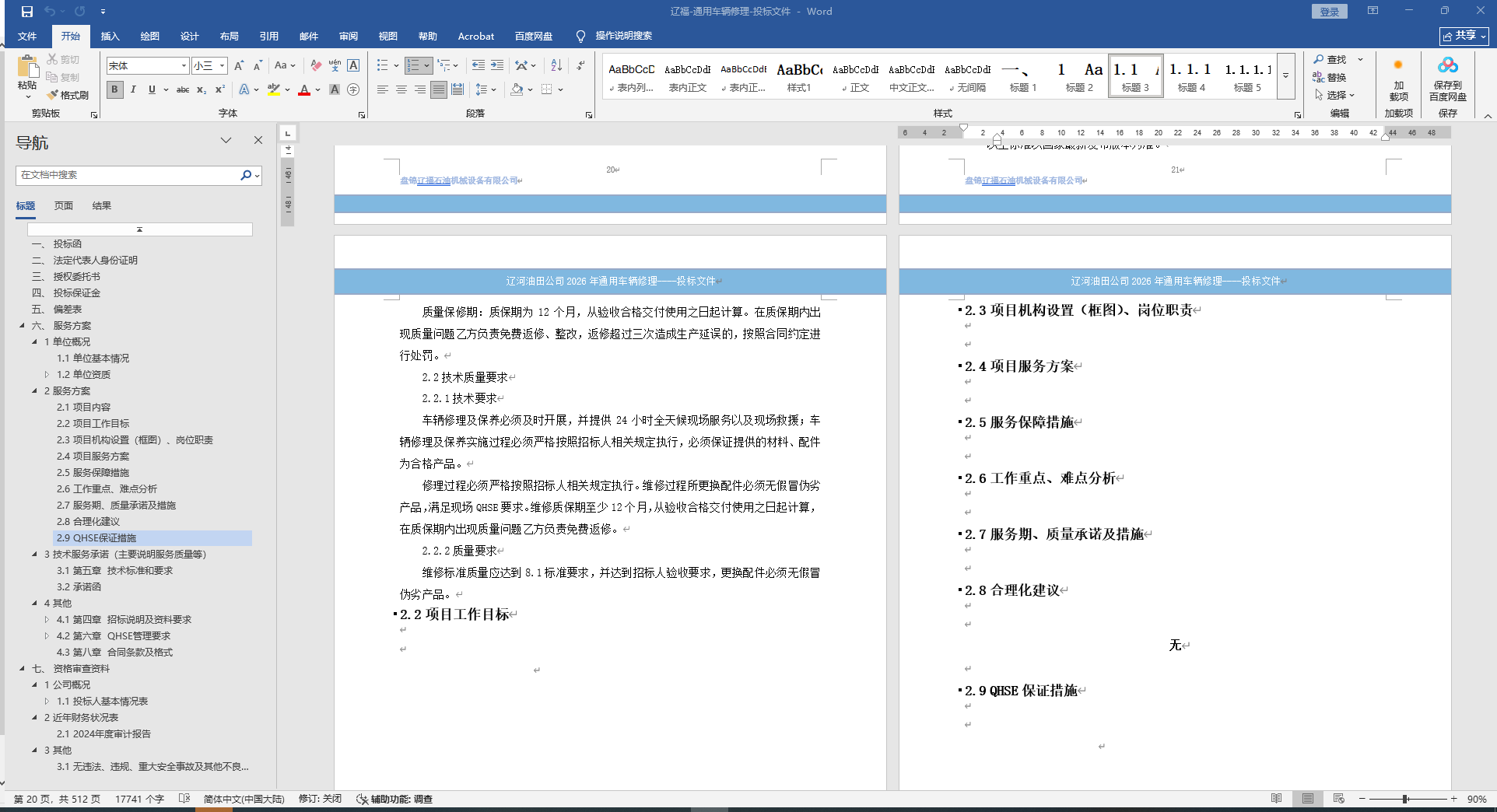Switch to the 页面 (Pages) tab in navigation
1497x812 pixels.
[x=64, y=205]
